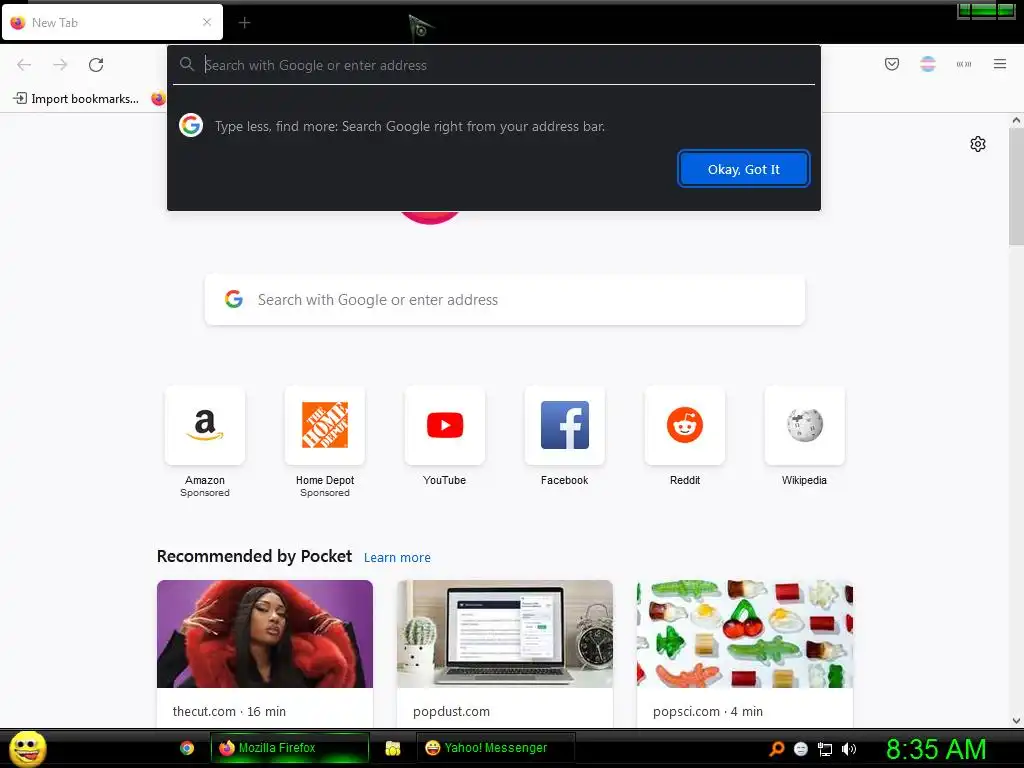Click the round smiley tray icon
Image resolution: width=1024 pixels, height=768 pixels.
click(801, 749)
